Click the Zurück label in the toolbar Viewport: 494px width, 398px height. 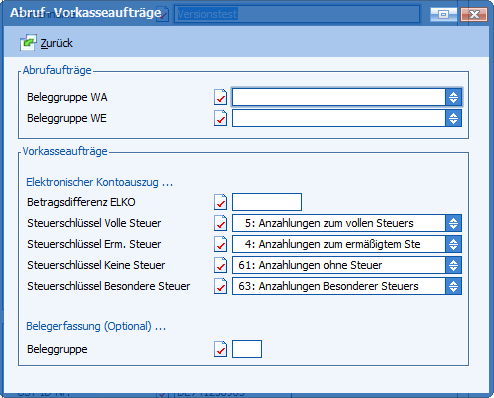click(57, 43)
